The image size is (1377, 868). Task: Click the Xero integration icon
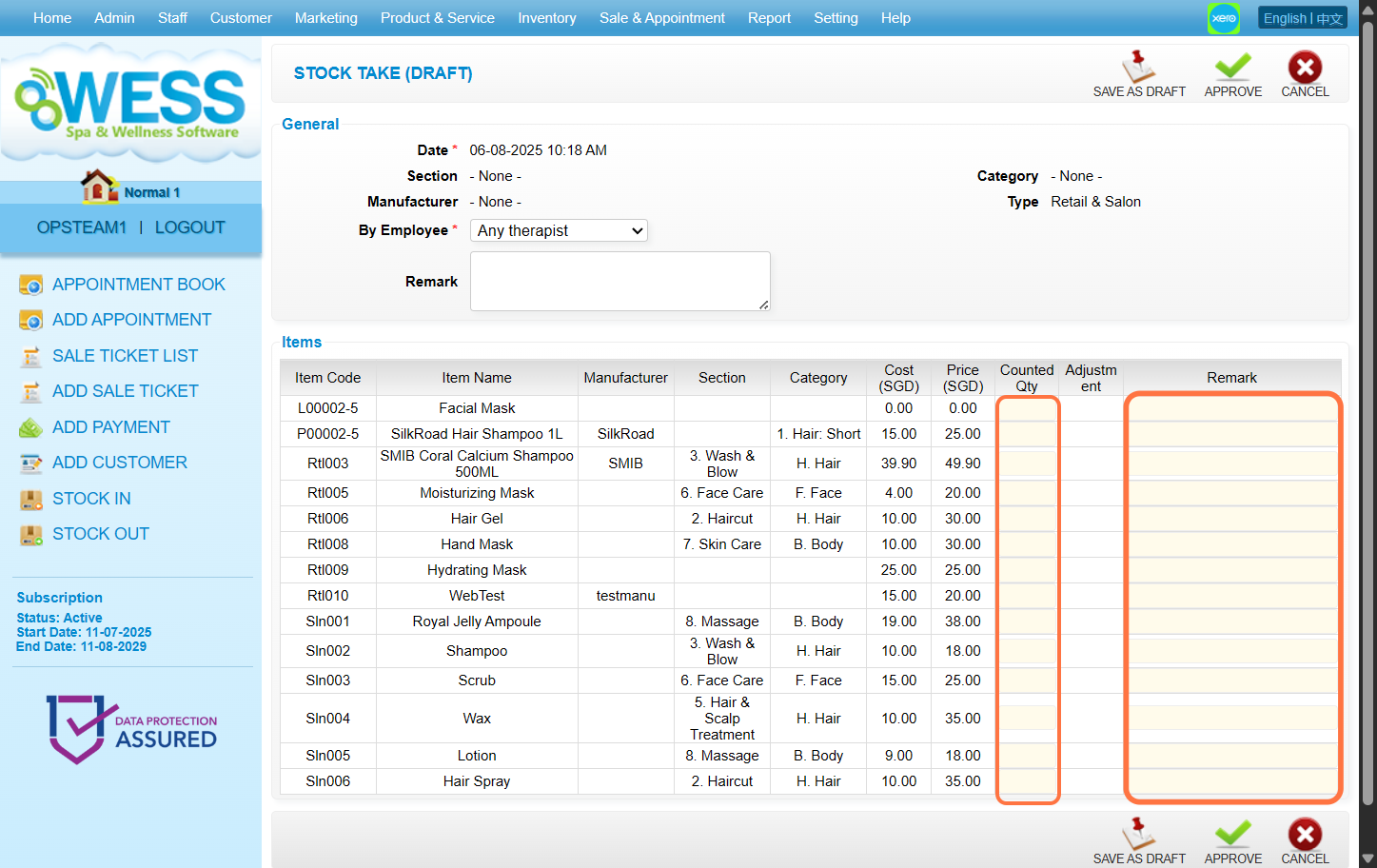coord(1224,18)
